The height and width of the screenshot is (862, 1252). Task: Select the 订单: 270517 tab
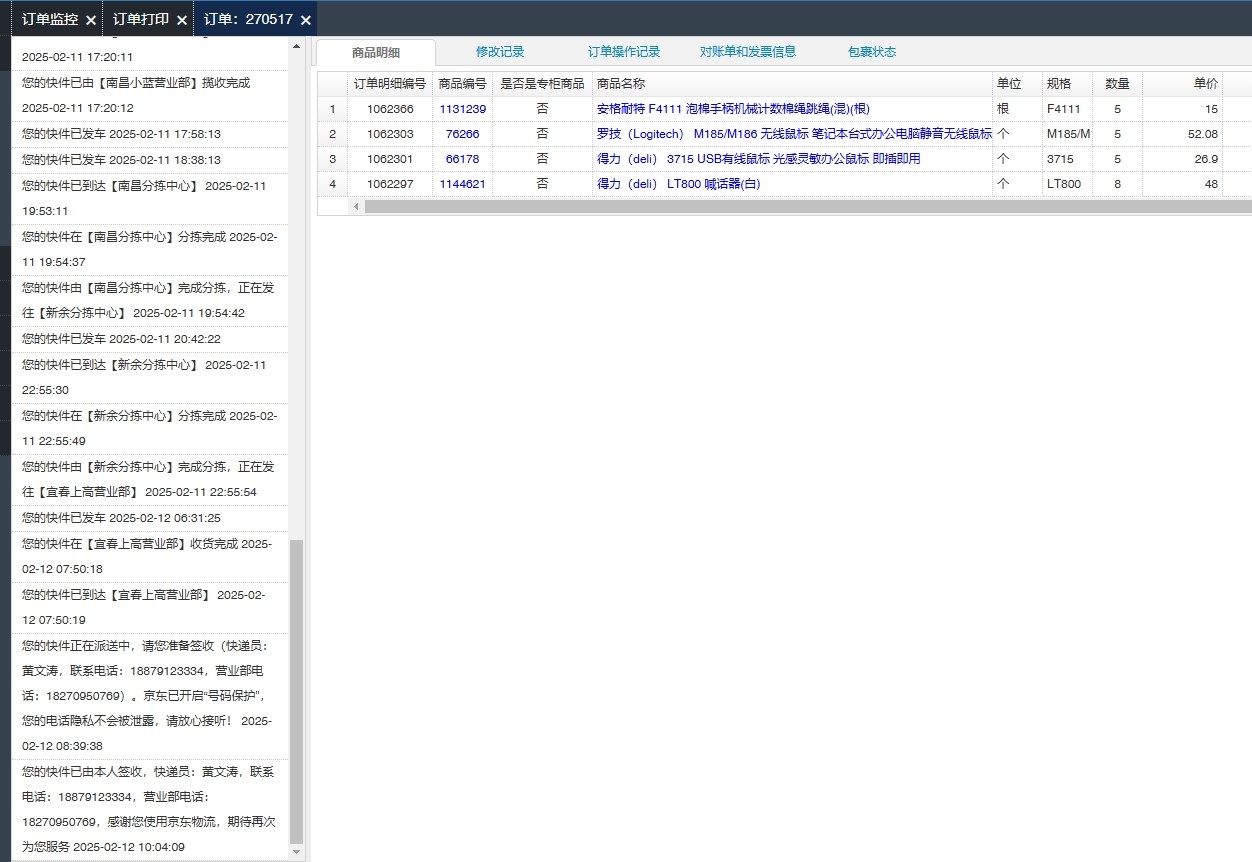click(x=249, y=19)
